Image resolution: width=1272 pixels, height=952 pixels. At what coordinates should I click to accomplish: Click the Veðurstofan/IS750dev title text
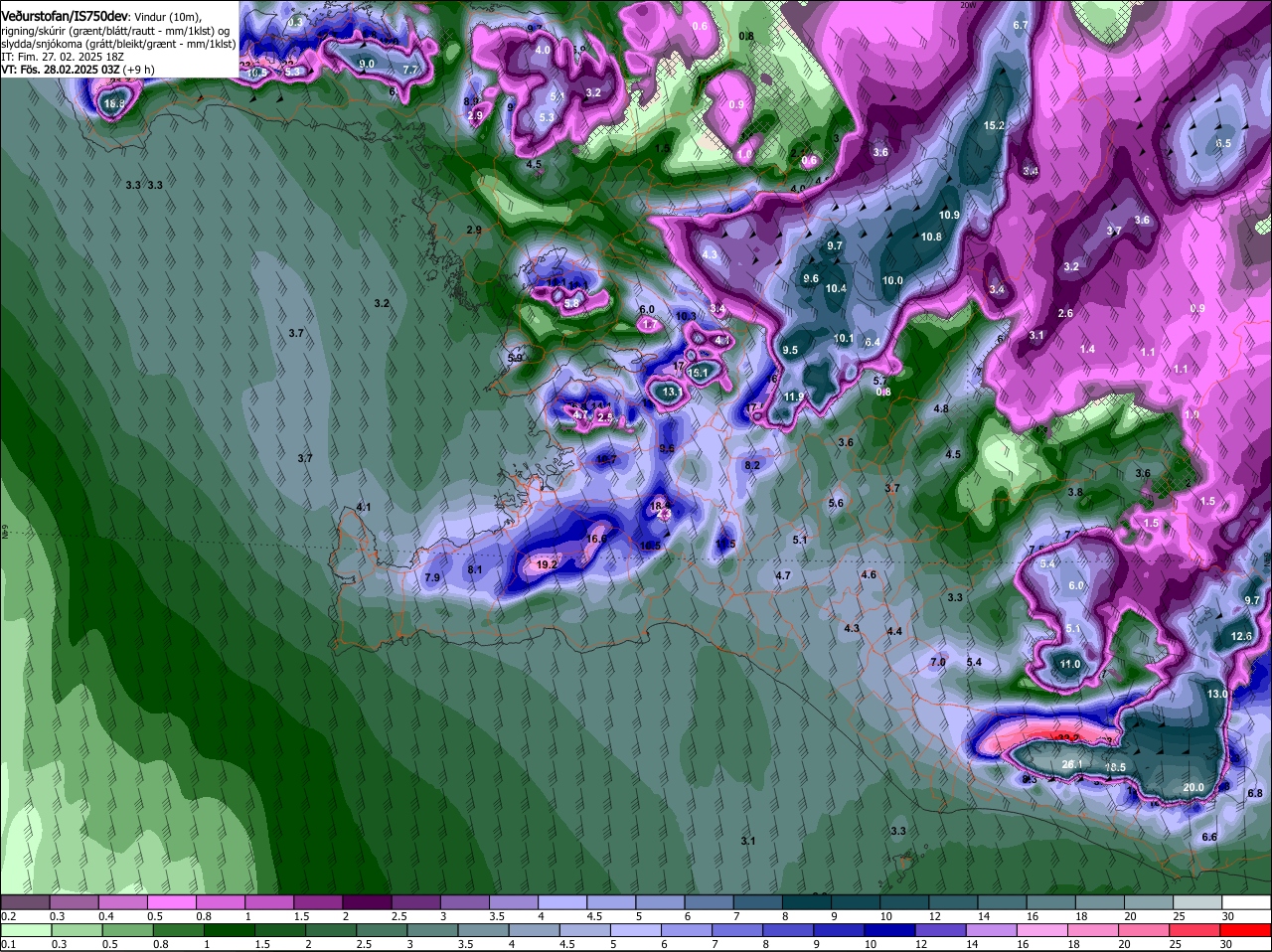[x=65, y=16]
